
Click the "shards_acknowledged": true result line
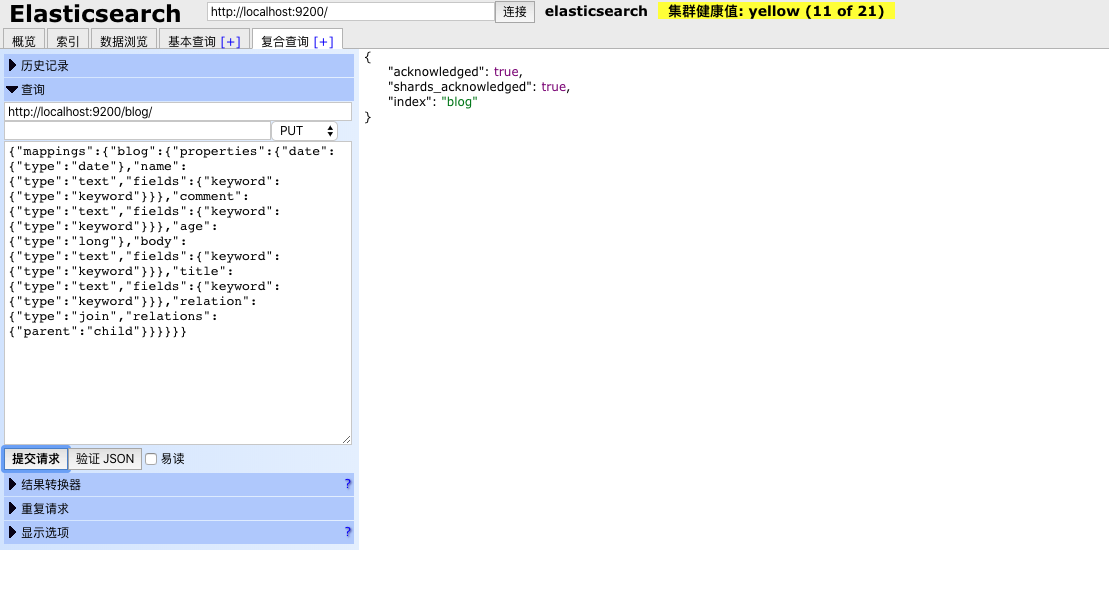[479, 86]
